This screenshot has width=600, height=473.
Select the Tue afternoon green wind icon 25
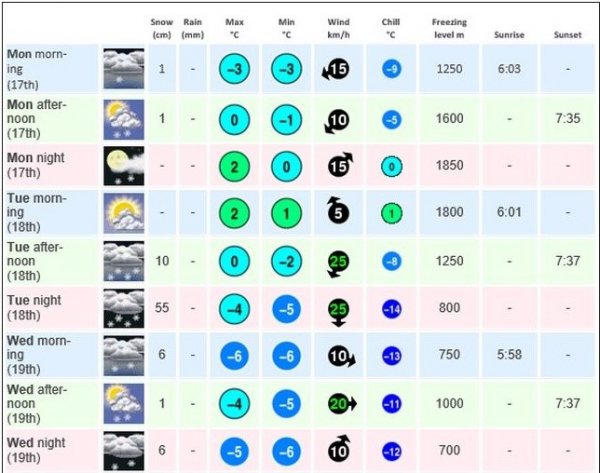click(x=338, y=261)
